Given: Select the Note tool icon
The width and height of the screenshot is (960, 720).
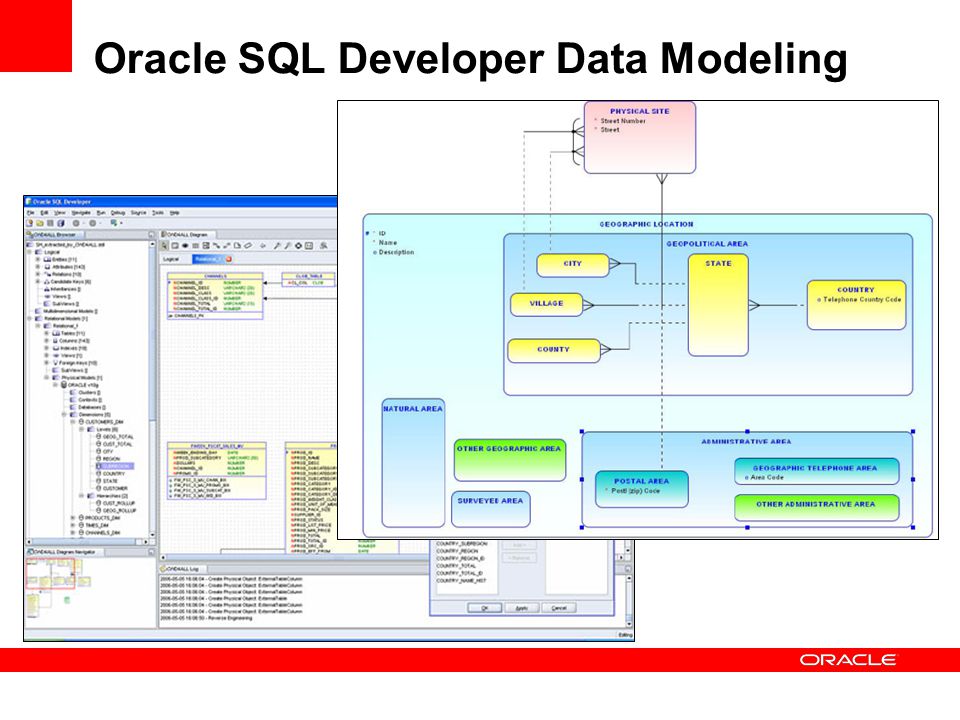Looking at the screenshot, I should tap(237, 246).
